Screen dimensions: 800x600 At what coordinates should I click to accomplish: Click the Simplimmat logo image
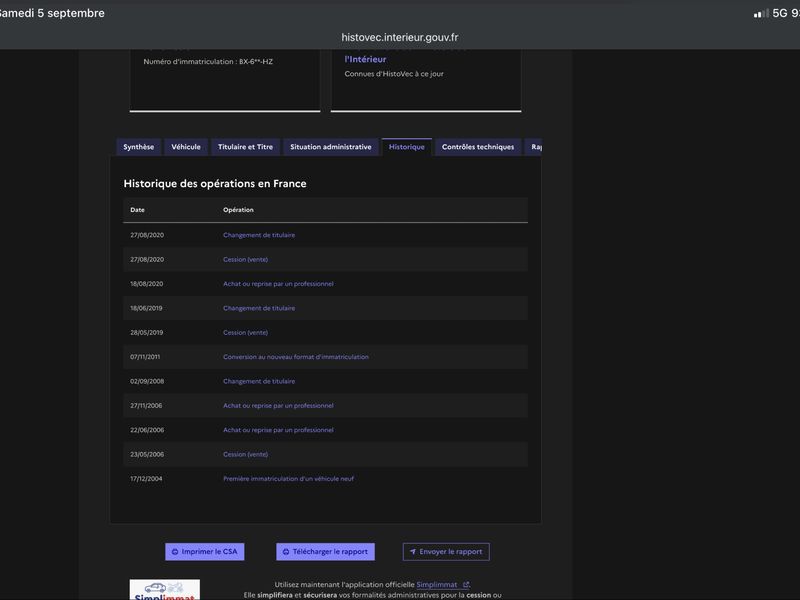164,589
